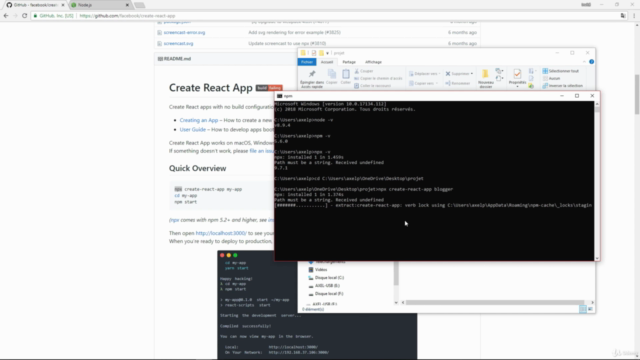Click Creating an App link
The width and height of the screenshot is (640, 360).
pyautogui.click(x=199, y=120)
